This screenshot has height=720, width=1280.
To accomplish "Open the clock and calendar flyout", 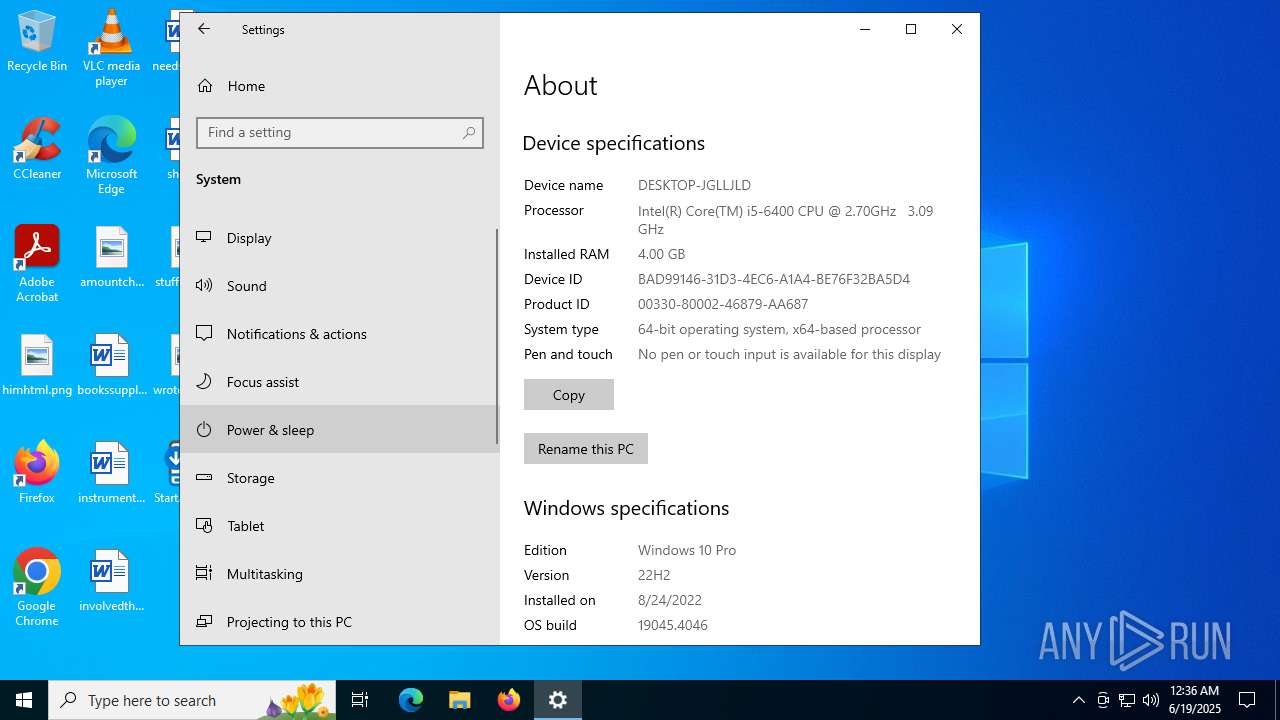I will tap(1195, 700).
